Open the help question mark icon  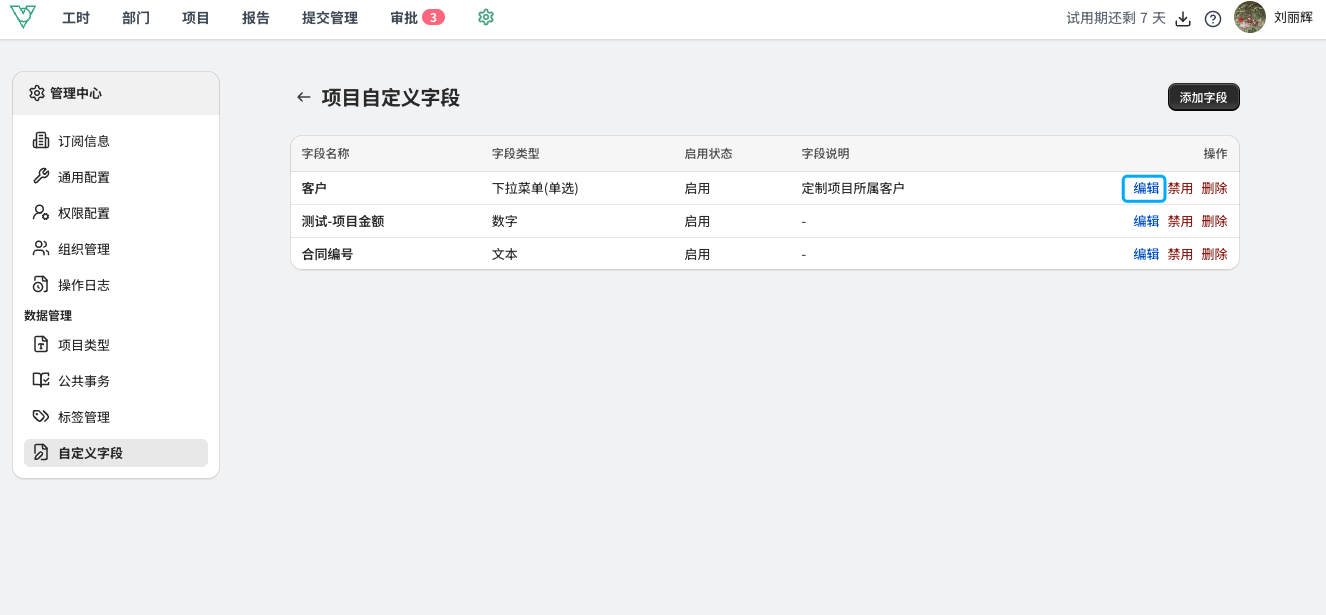[x=1213, y=18]
